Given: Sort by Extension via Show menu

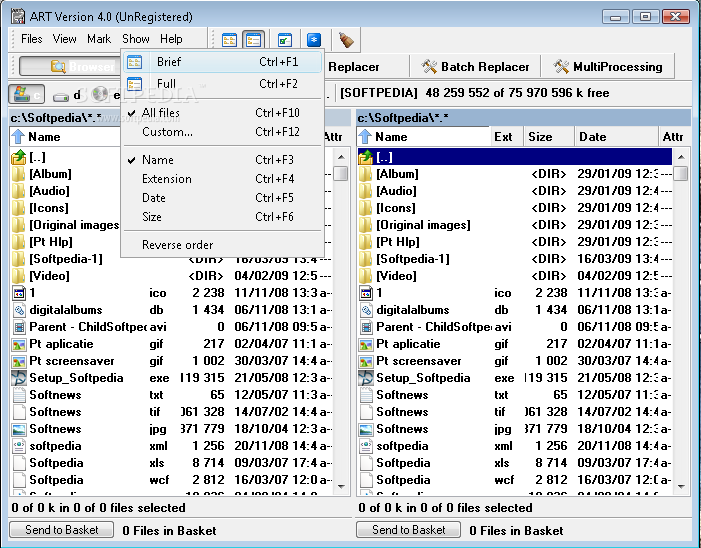Looking at the screenshot, I should [222, 179].
